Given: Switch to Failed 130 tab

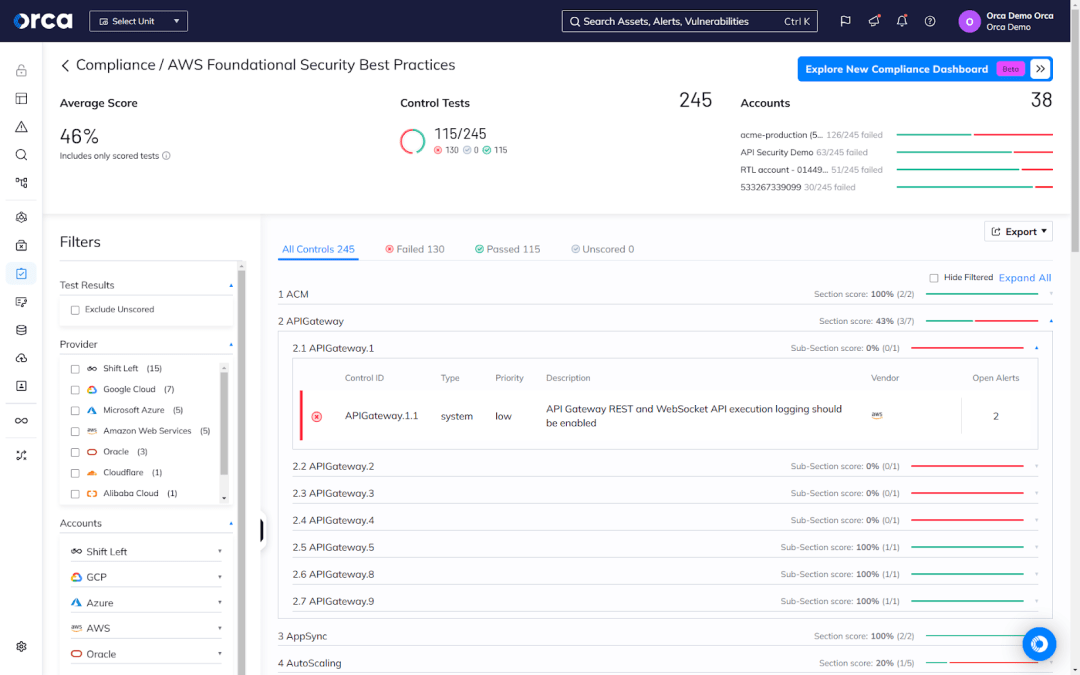Looking at the screenshot, I should pos(415,249).
